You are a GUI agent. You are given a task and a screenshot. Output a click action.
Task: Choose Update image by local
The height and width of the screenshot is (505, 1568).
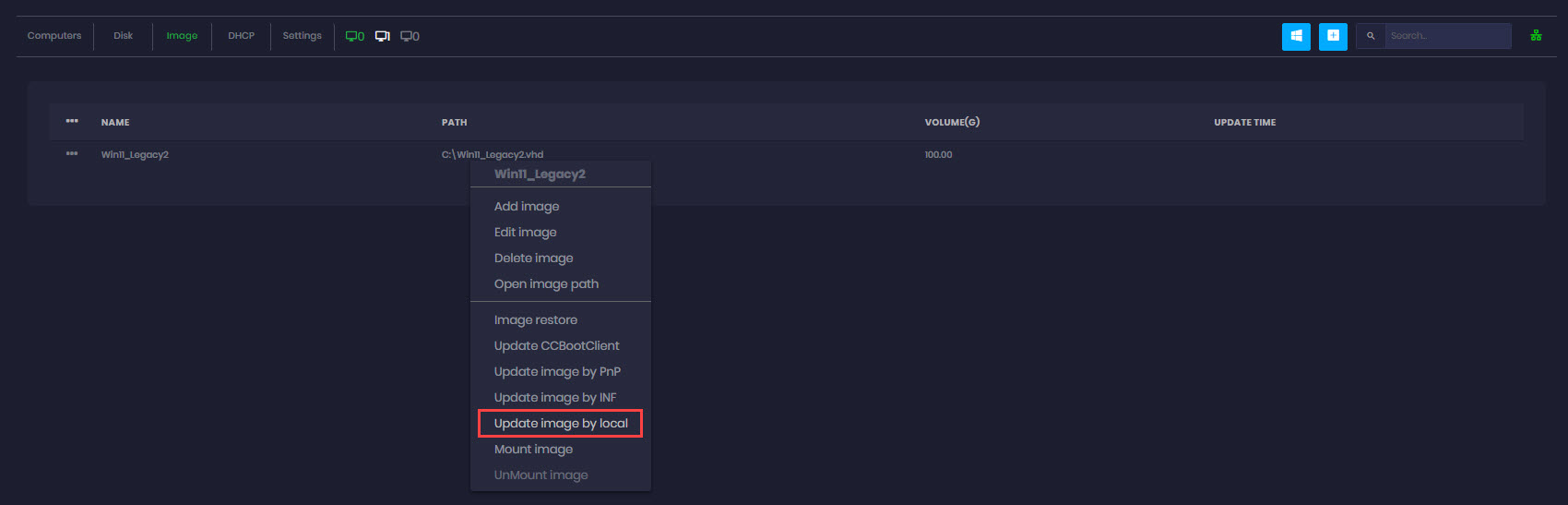[x=561, y=424]
